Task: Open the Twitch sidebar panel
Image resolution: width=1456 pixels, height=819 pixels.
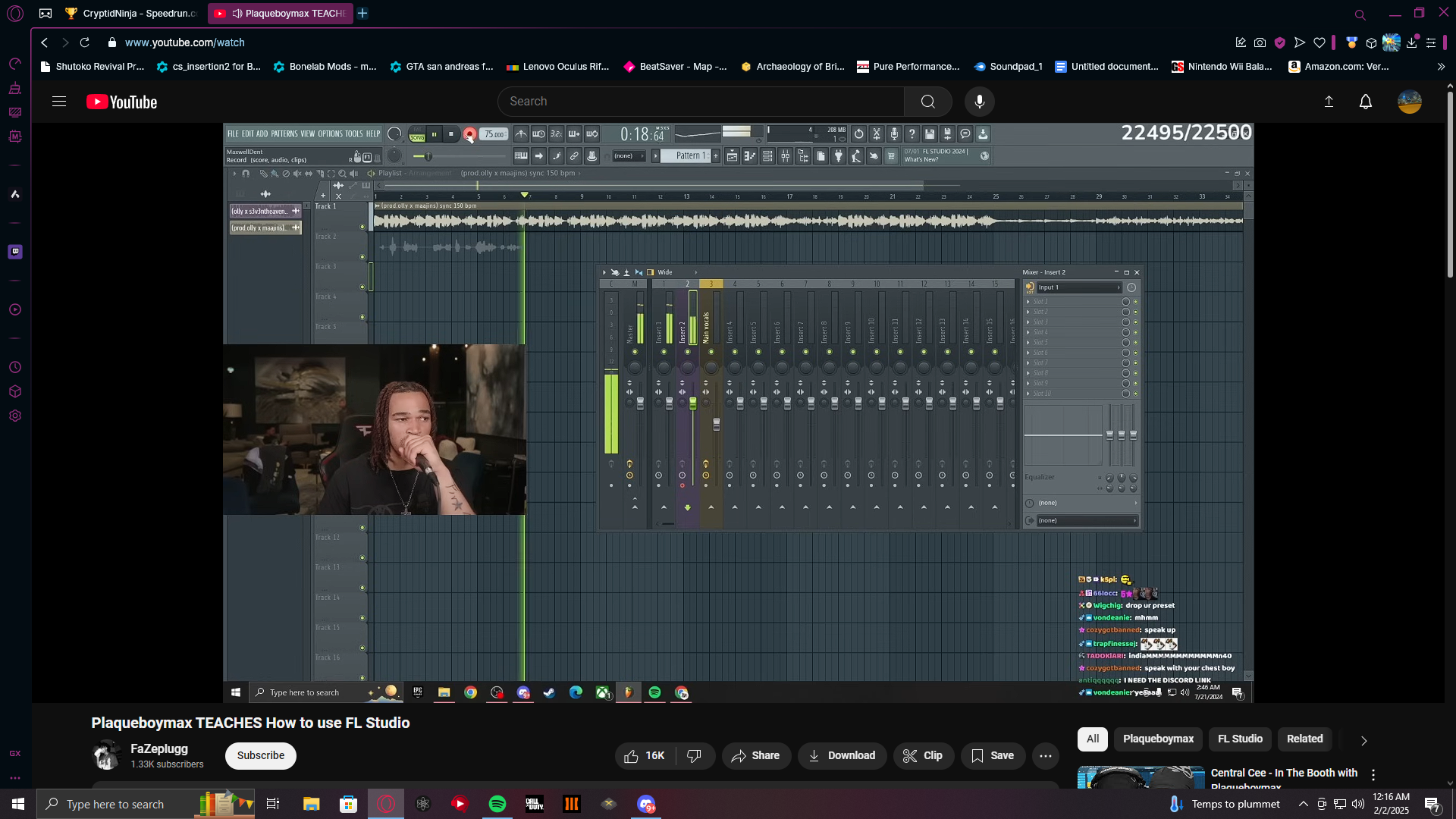Action: [15, 252]
